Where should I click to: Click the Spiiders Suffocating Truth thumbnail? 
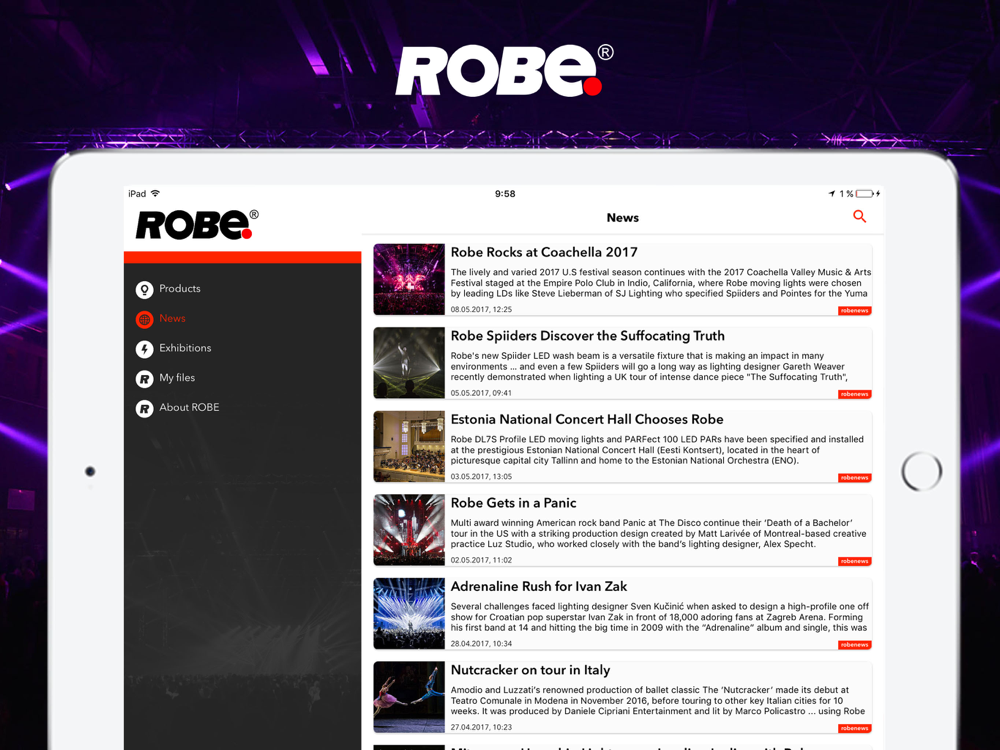tap(409, 363)
